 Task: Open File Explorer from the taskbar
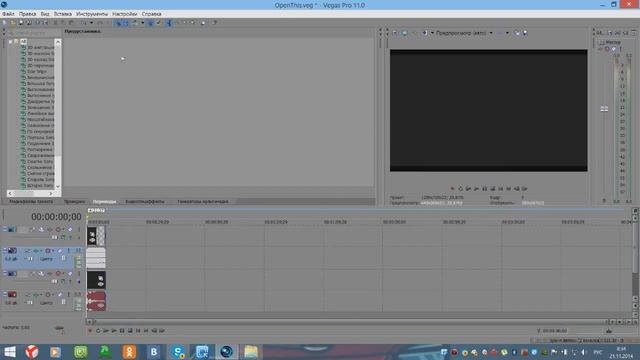click(251, 351)
